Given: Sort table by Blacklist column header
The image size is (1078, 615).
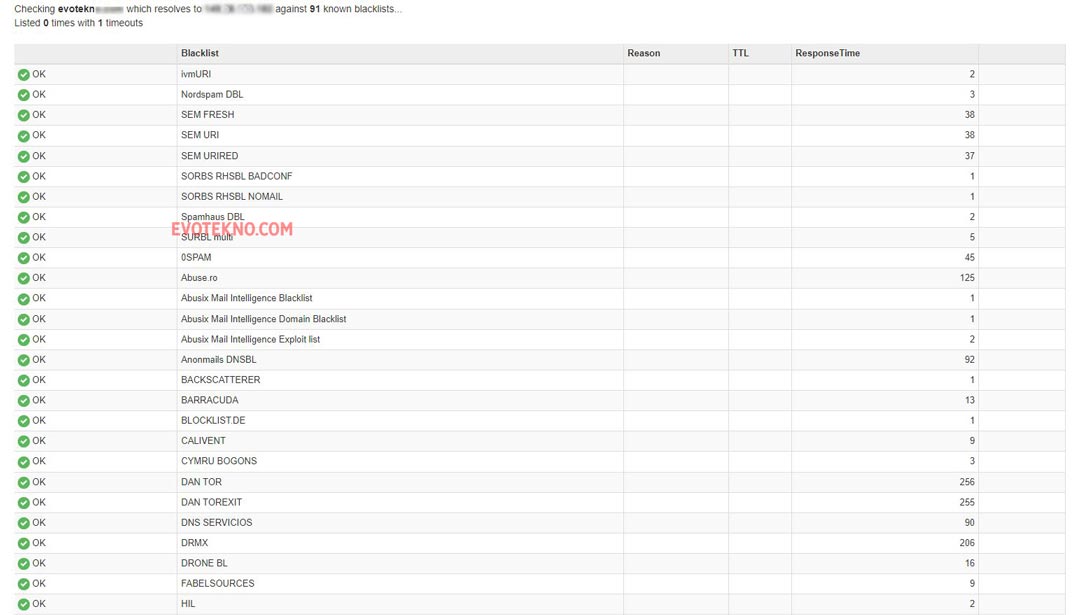Looking at the screenshot, I should tap(200, 53).
